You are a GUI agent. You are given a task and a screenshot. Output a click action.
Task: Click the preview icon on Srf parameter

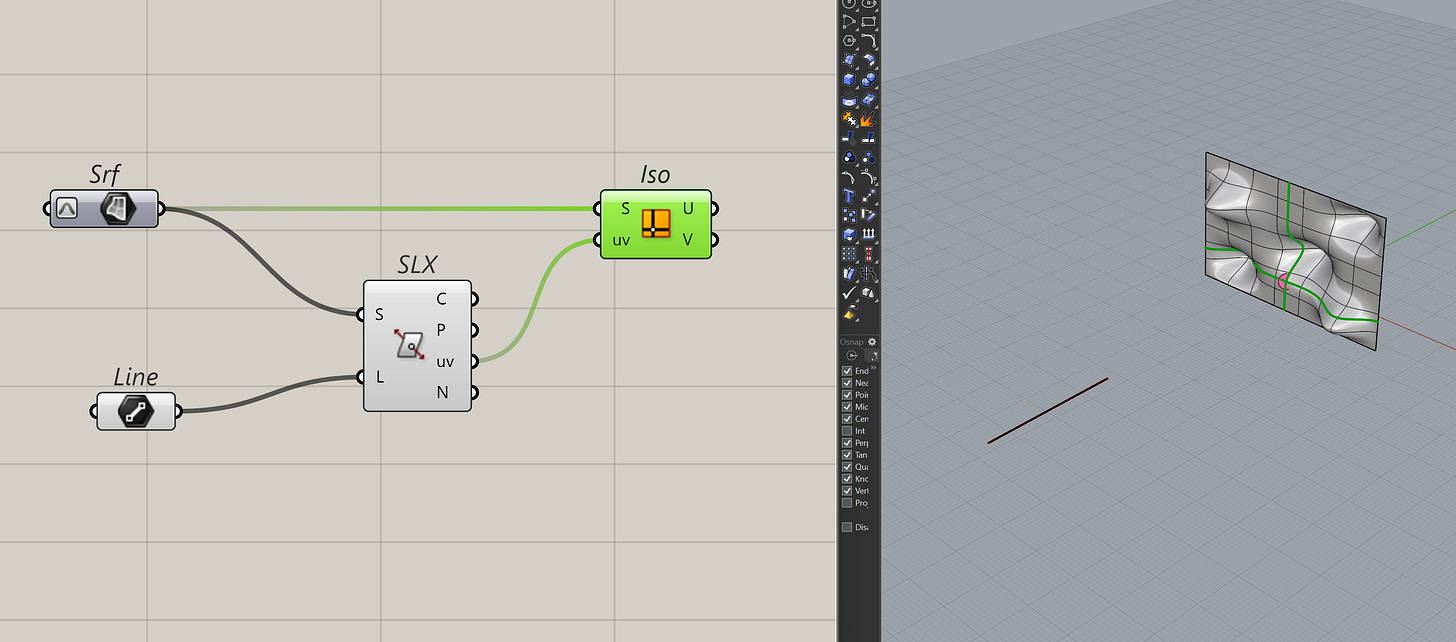(x=66, y=209)
